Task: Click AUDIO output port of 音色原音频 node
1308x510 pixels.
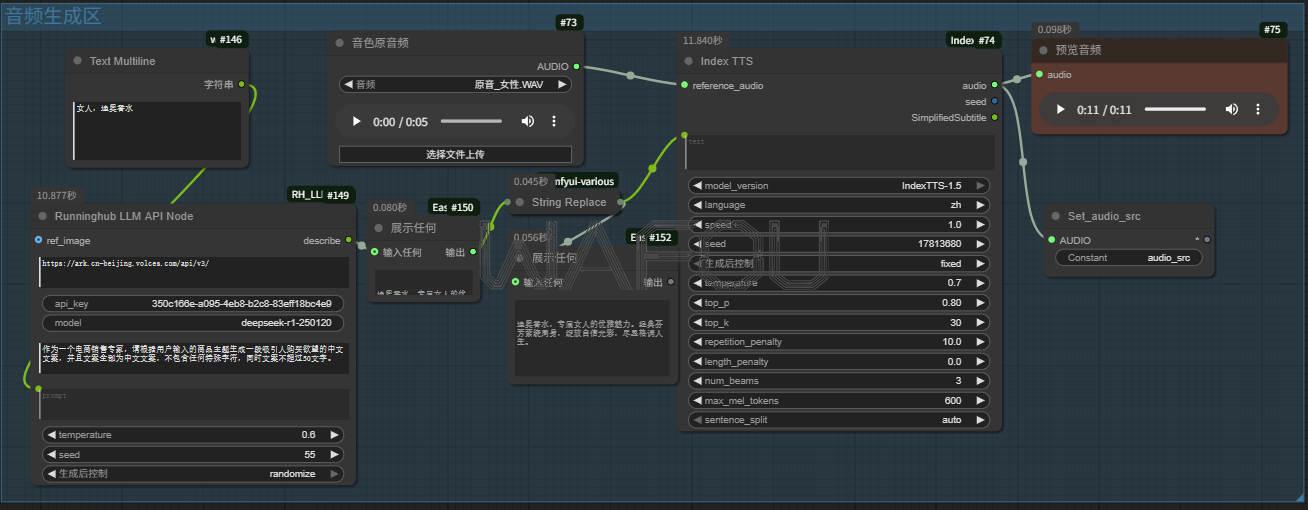Action: pyautogui.click(x=577, y=66)
